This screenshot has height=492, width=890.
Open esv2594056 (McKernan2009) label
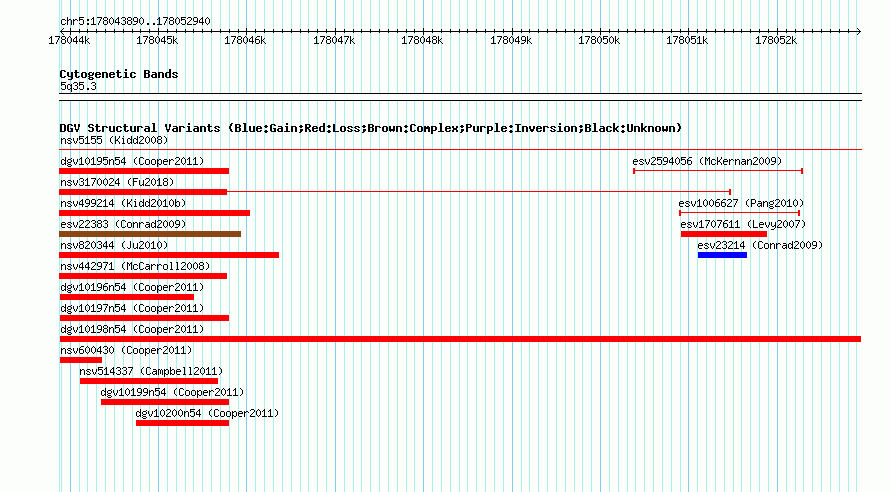[x=707, y=161]
